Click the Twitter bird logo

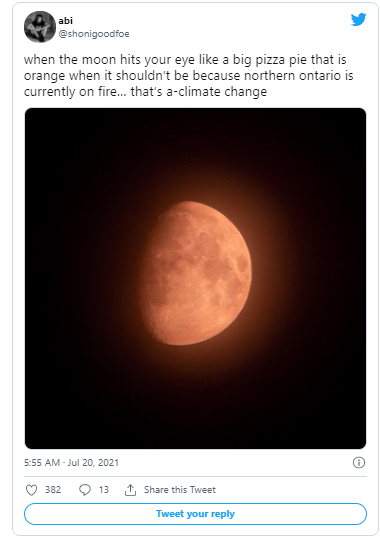click(358, 20)
